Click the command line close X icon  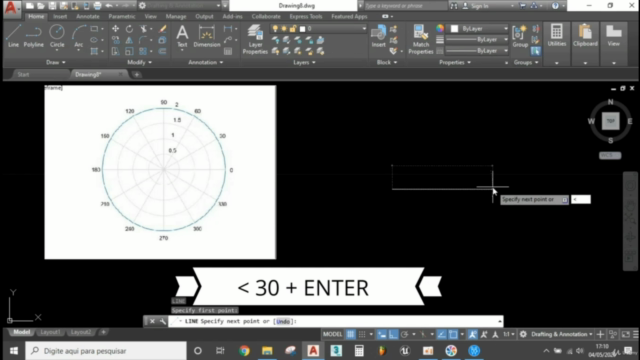(x=152, y=321)
